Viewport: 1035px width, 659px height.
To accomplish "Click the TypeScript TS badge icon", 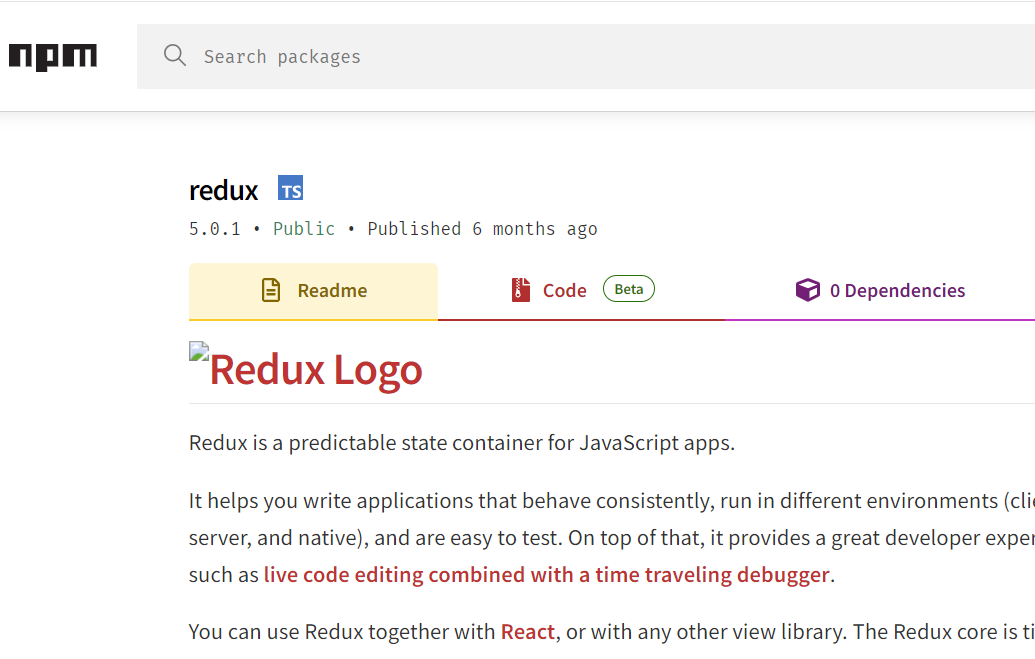I will coord(290,188).
